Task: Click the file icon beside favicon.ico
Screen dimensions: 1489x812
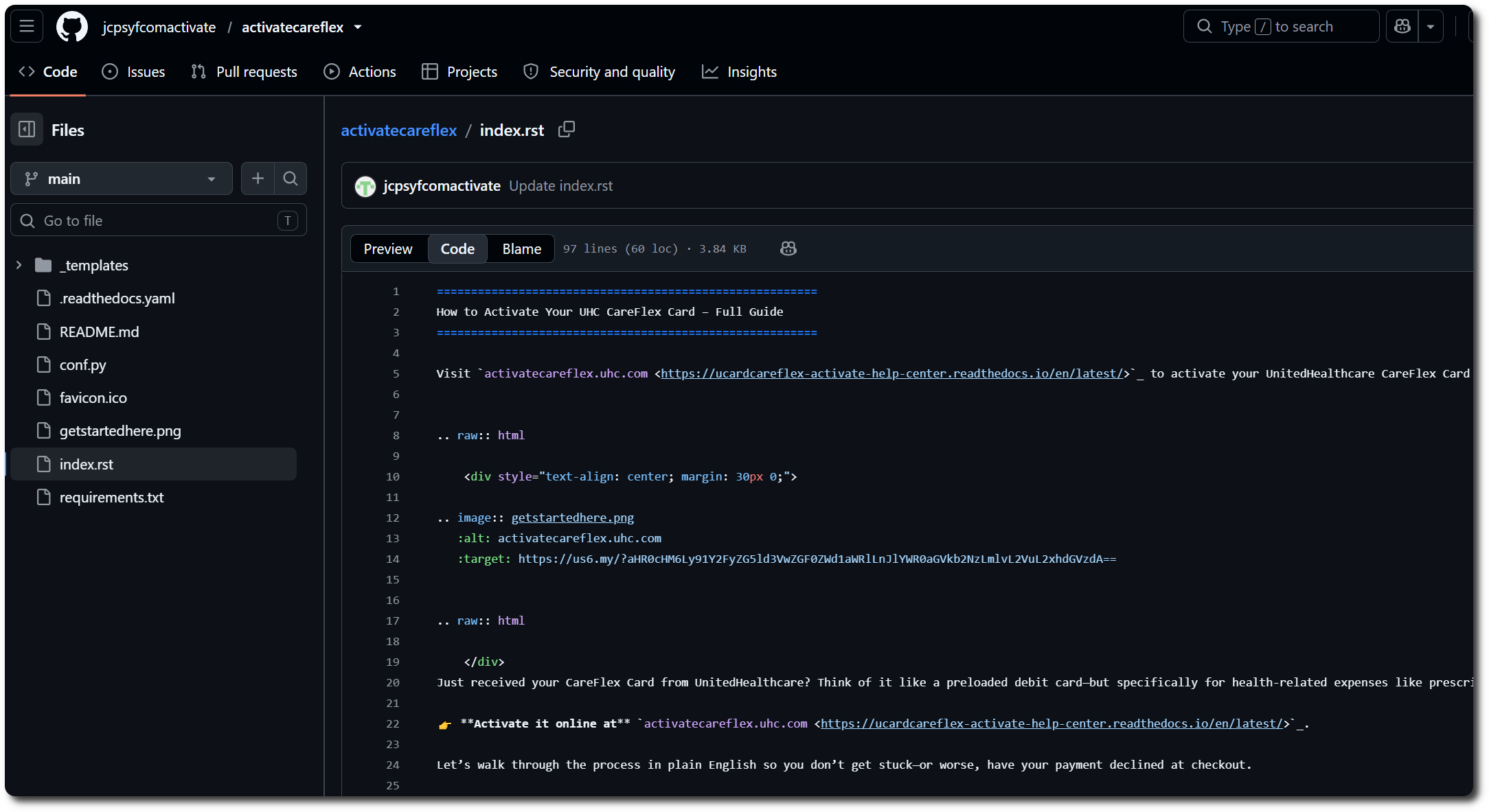Action: coord(44,397)
